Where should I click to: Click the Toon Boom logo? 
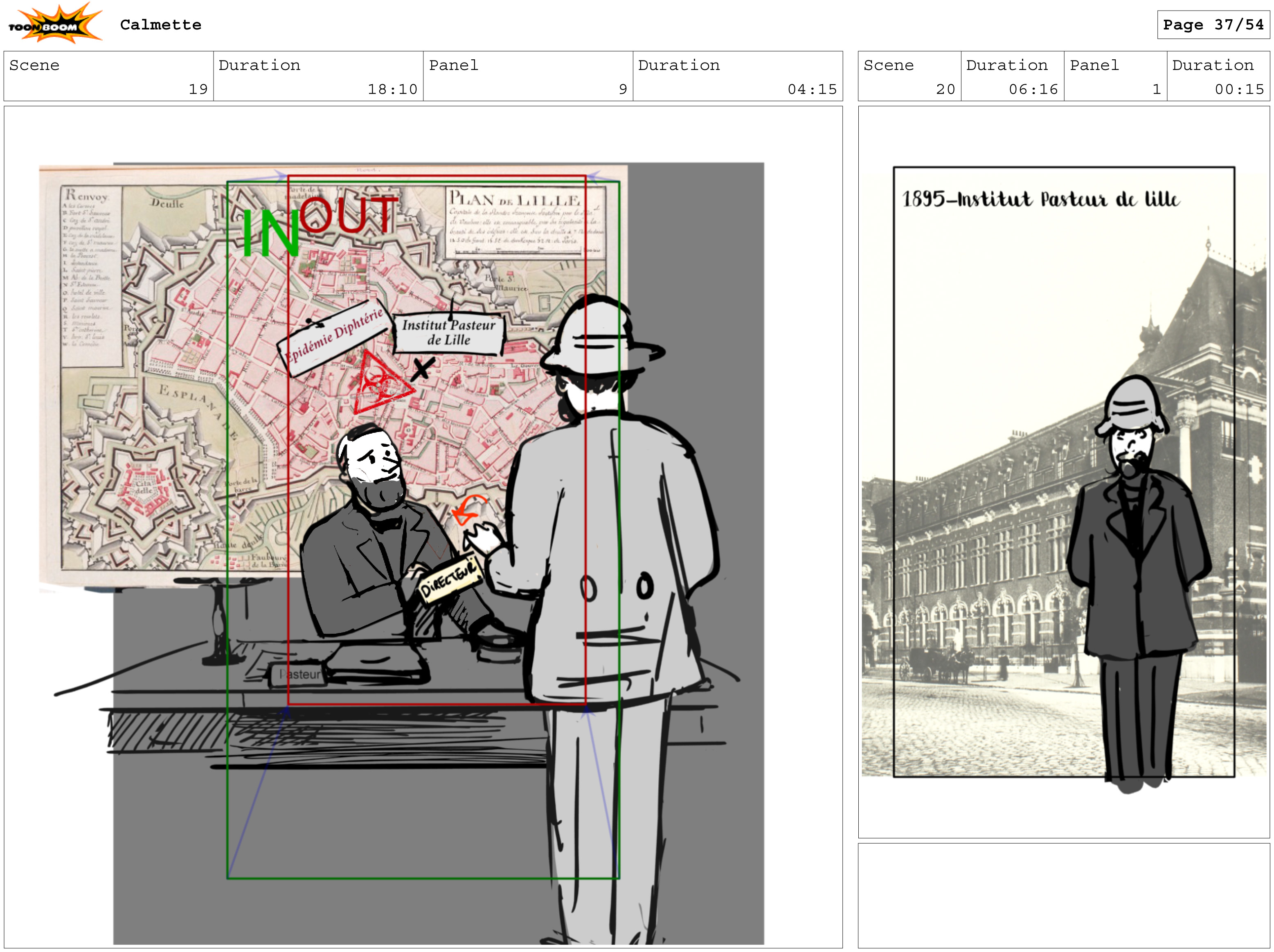tap(55, 24)
